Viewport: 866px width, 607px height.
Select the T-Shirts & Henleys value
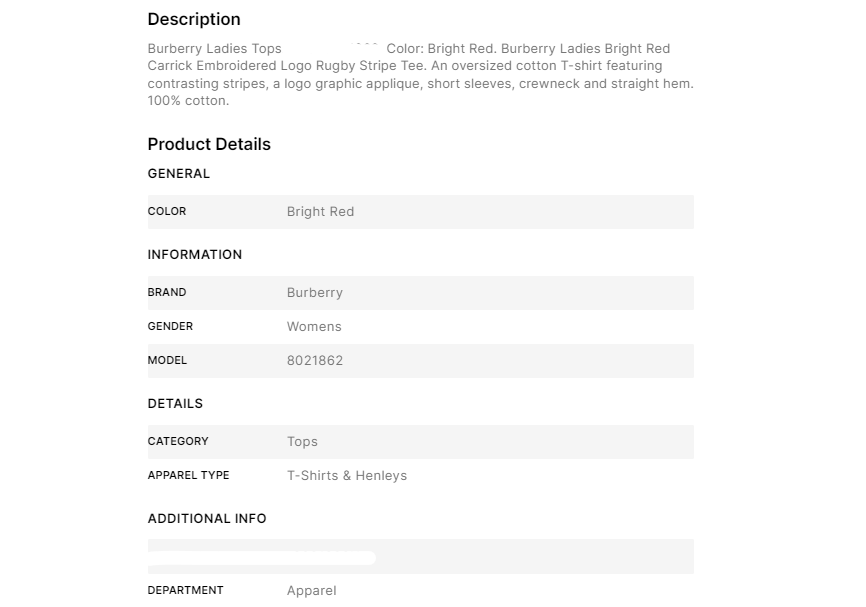tap(347, 476)
